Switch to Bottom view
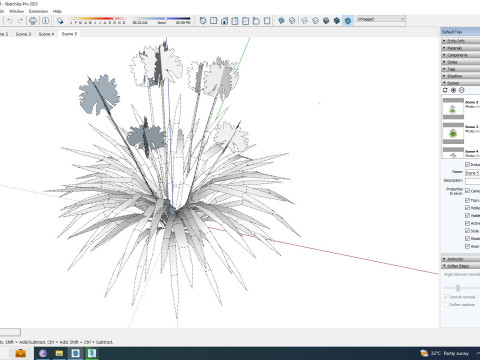This screenshot has width=480, height=360. coord(267,21)
